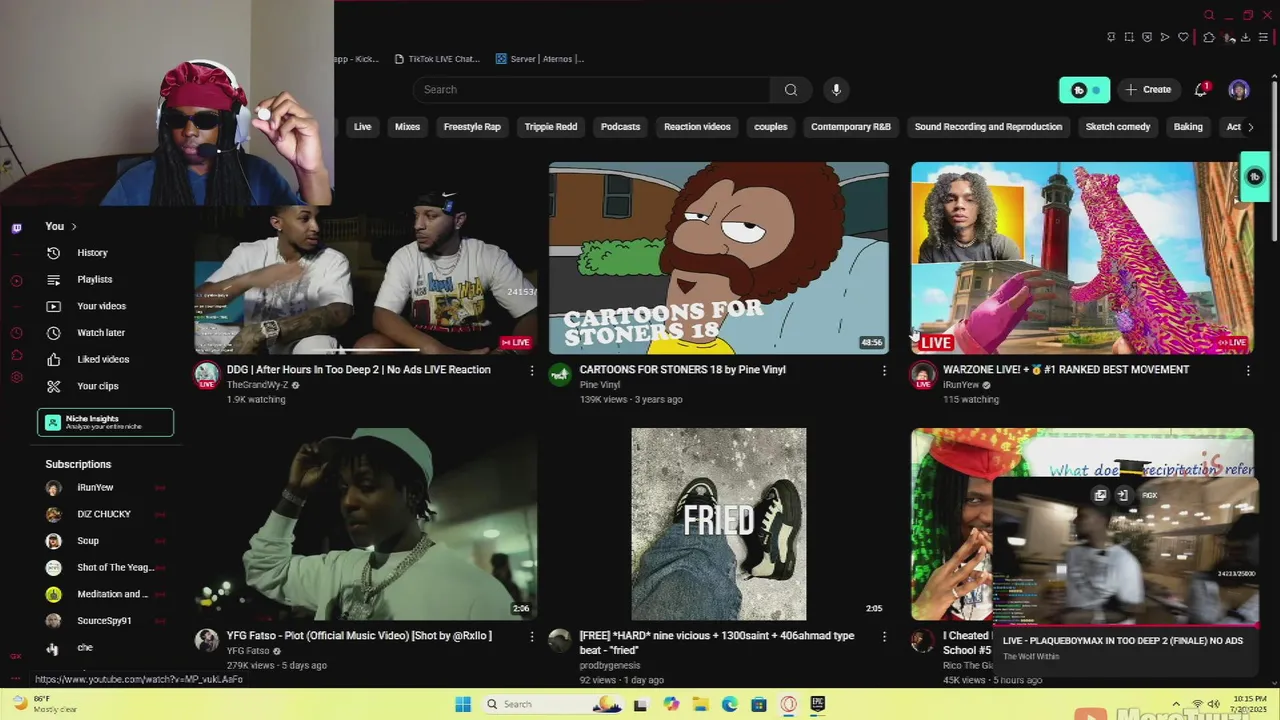The width and height of the screenshot is (1280, 720).
Task: Select the Podcasts chip
Action: pos(620,127)
